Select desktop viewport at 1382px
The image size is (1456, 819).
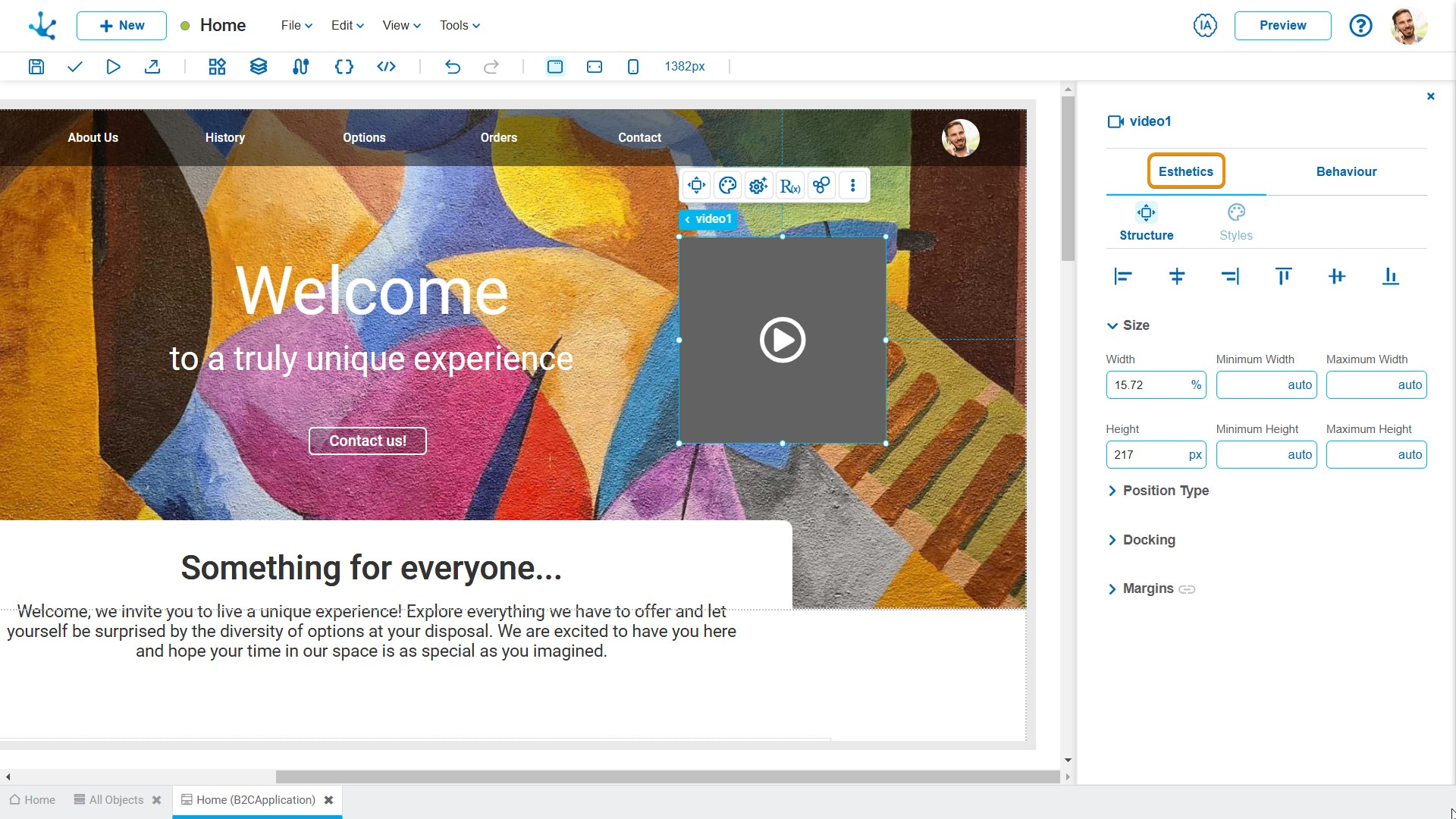click(x=556, y=67)
